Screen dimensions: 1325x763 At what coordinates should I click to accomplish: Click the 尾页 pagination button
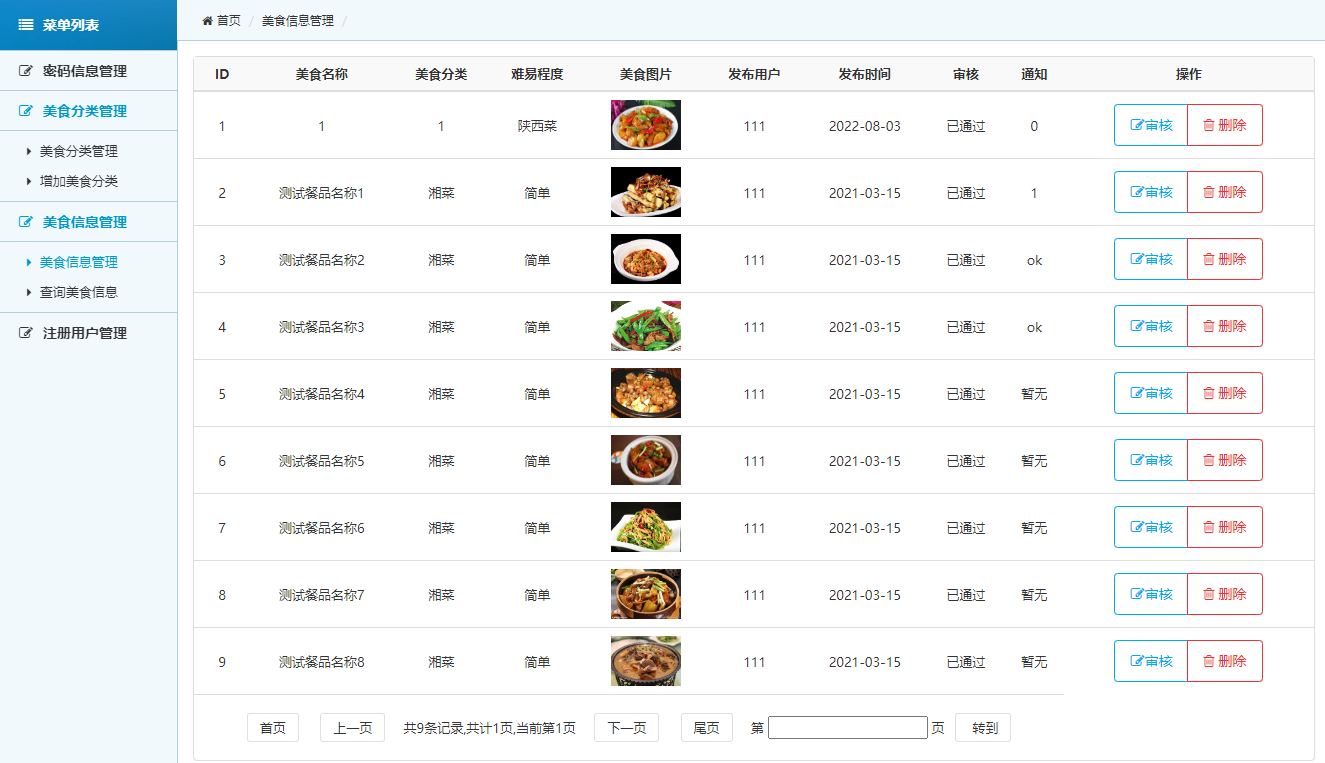(x=706, y=727)
